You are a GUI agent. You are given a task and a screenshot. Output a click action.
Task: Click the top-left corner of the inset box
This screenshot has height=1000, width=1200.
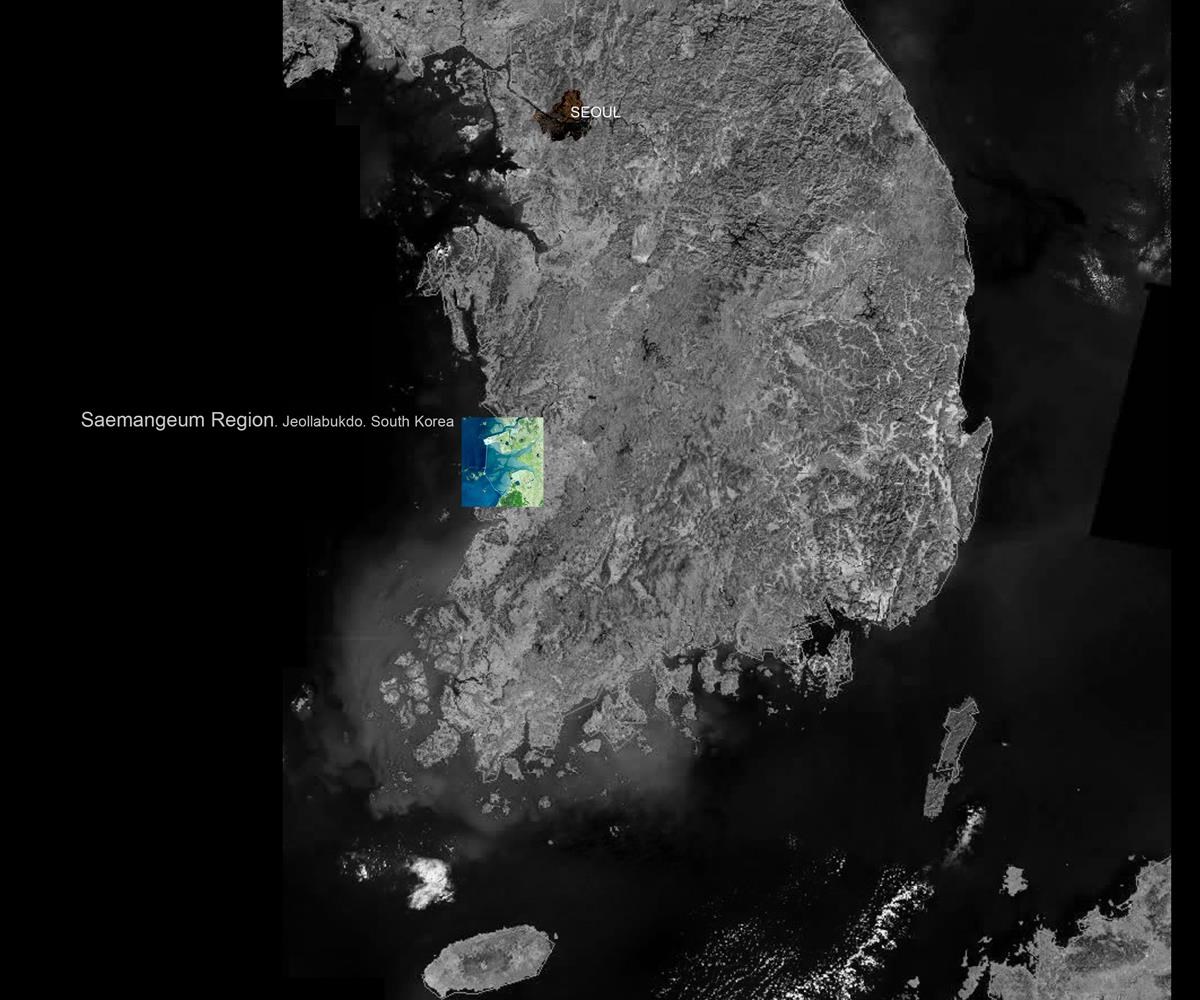pyautogui.click(x=462, y=416)
